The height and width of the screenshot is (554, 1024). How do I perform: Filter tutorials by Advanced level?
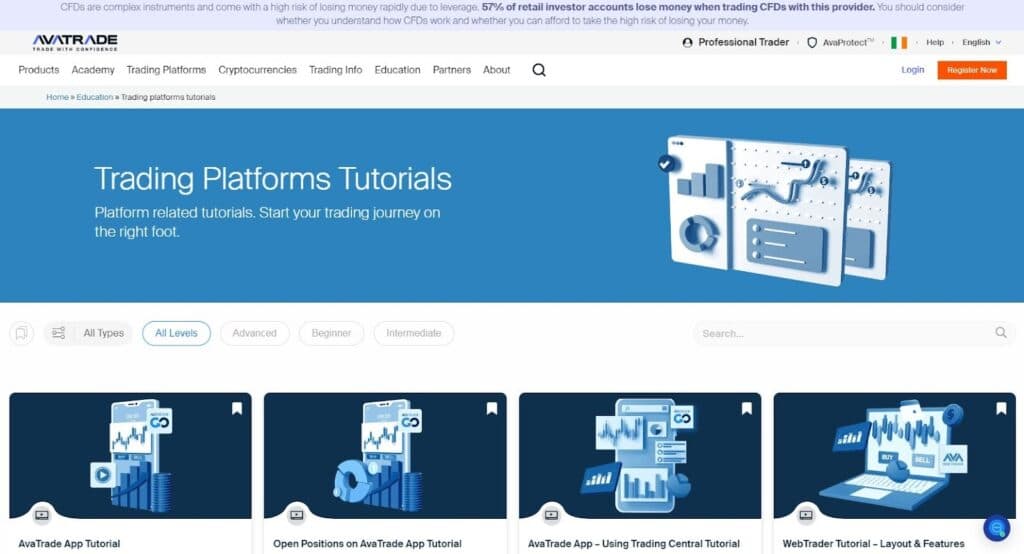[x=254, y=333]
